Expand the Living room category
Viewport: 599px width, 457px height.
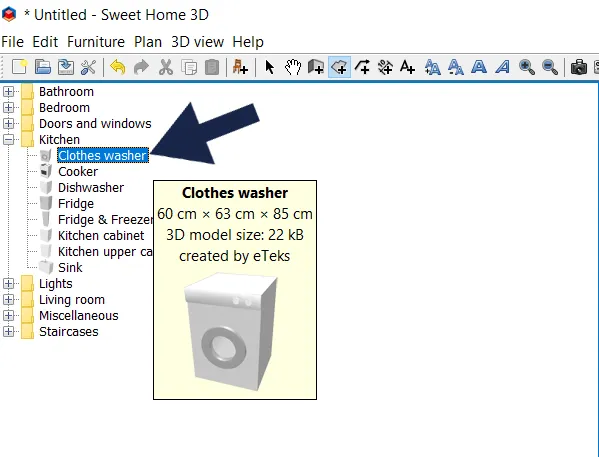point(8,300)
